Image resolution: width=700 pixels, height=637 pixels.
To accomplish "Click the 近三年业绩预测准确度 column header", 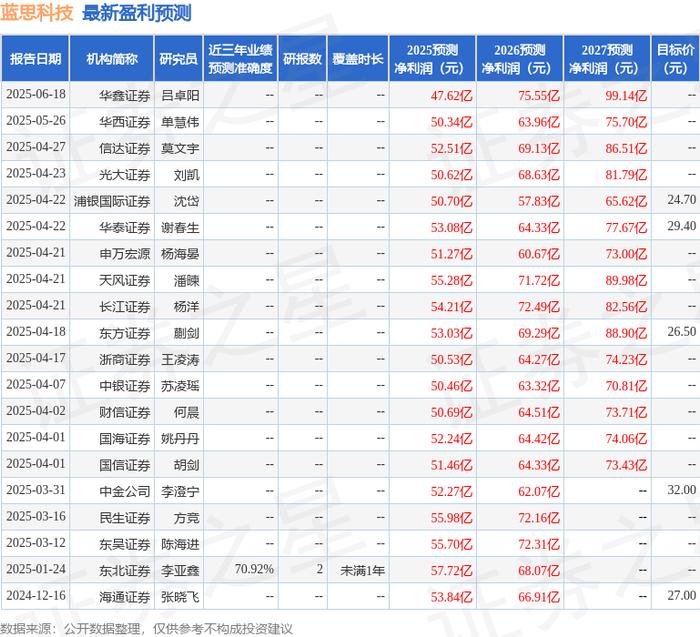I will pos(240,59).
